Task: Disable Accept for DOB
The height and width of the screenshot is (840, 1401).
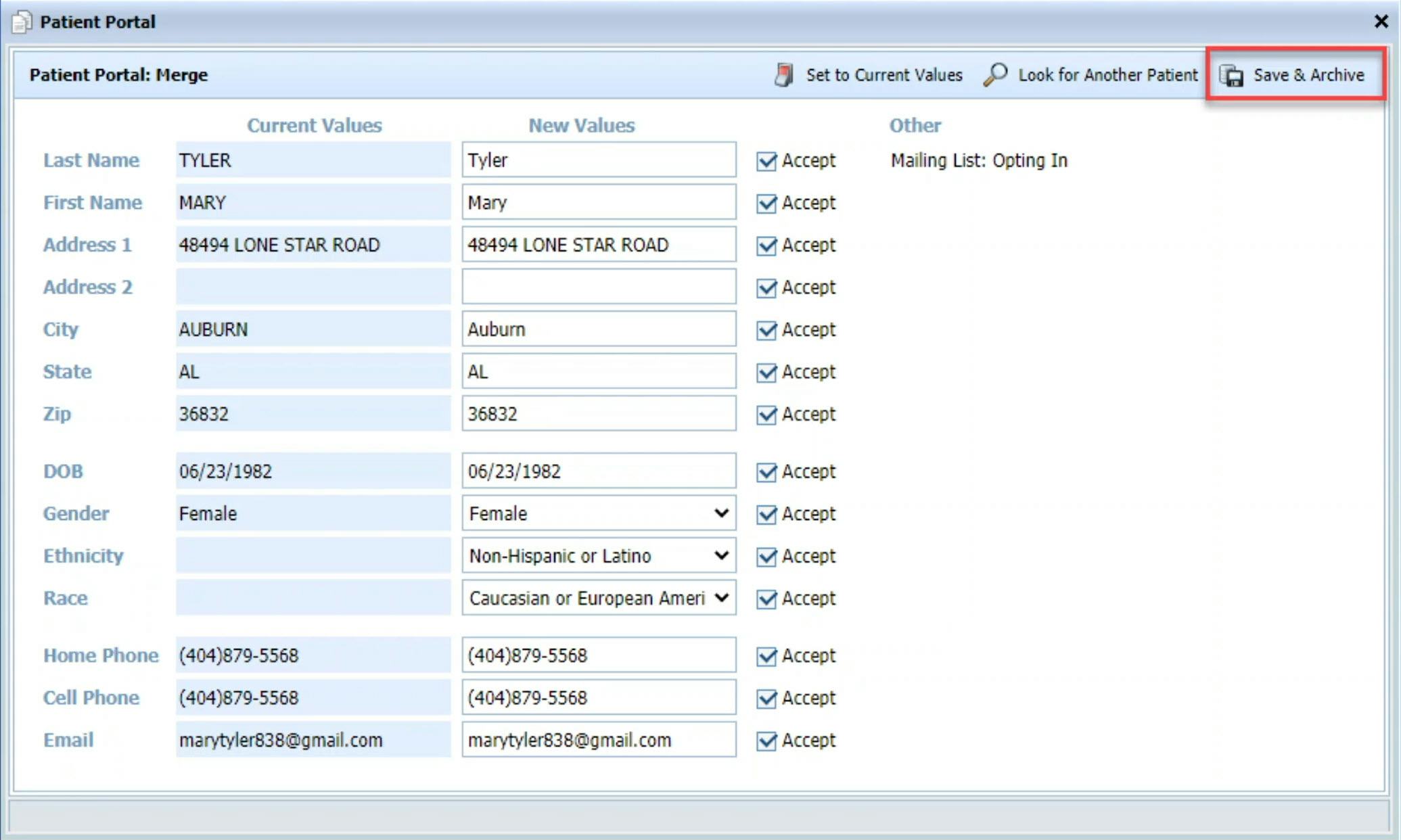Action: pos(766,472)
